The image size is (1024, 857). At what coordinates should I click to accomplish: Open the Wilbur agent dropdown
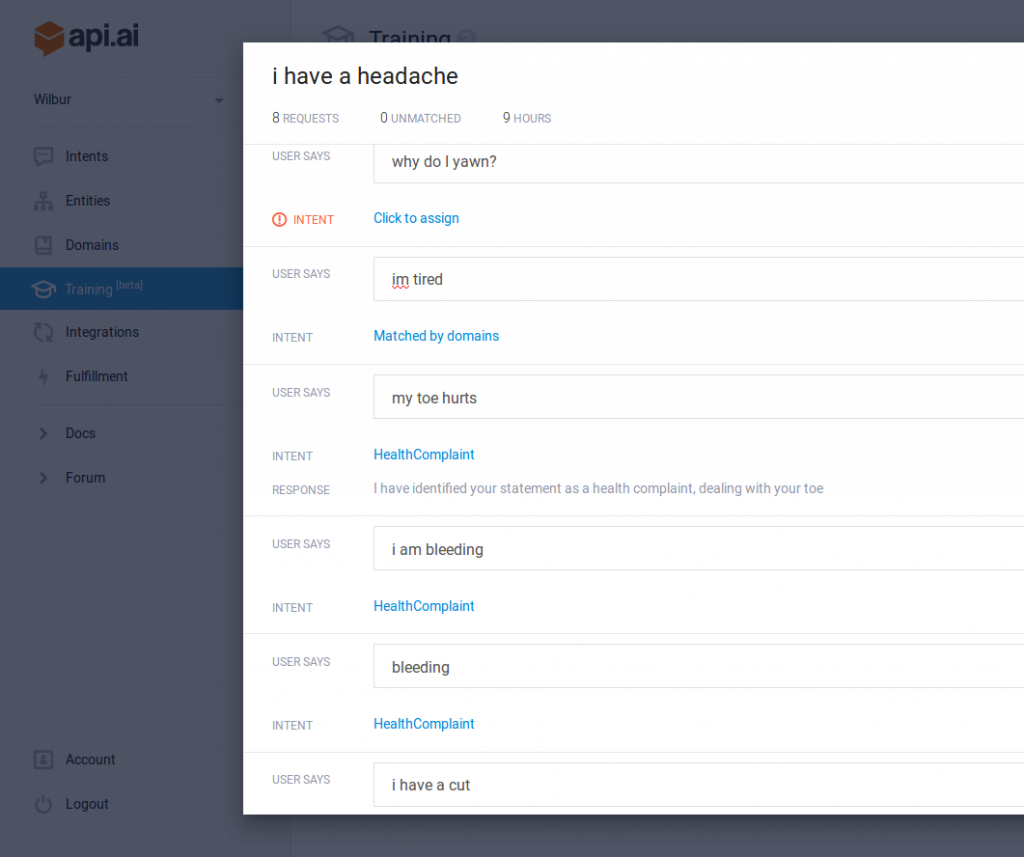click(219, 101)
